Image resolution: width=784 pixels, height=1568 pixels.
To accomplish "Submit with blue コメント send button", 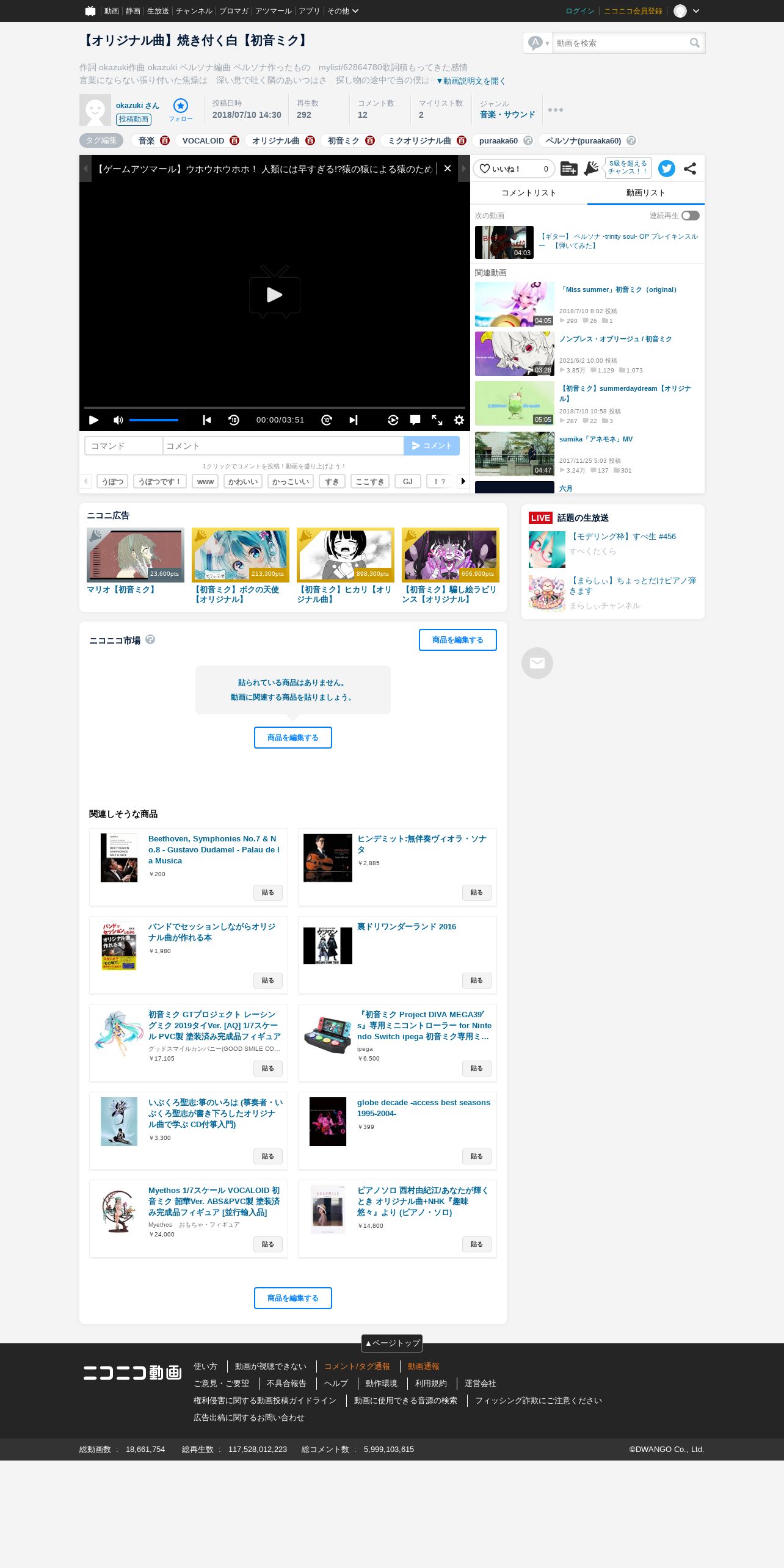I will [432, 446].
